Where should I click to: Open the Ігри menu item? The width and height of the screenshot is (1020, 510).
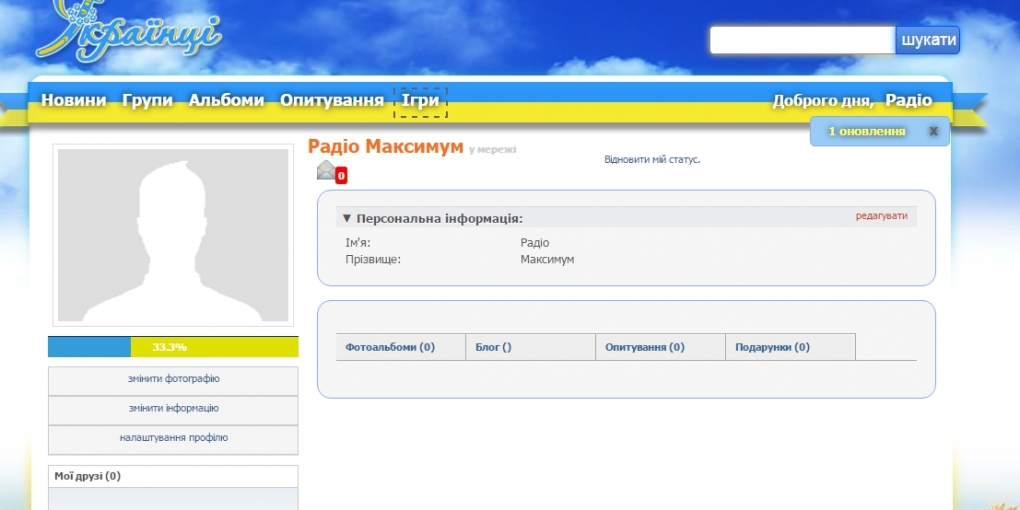(x=420, y=101)
